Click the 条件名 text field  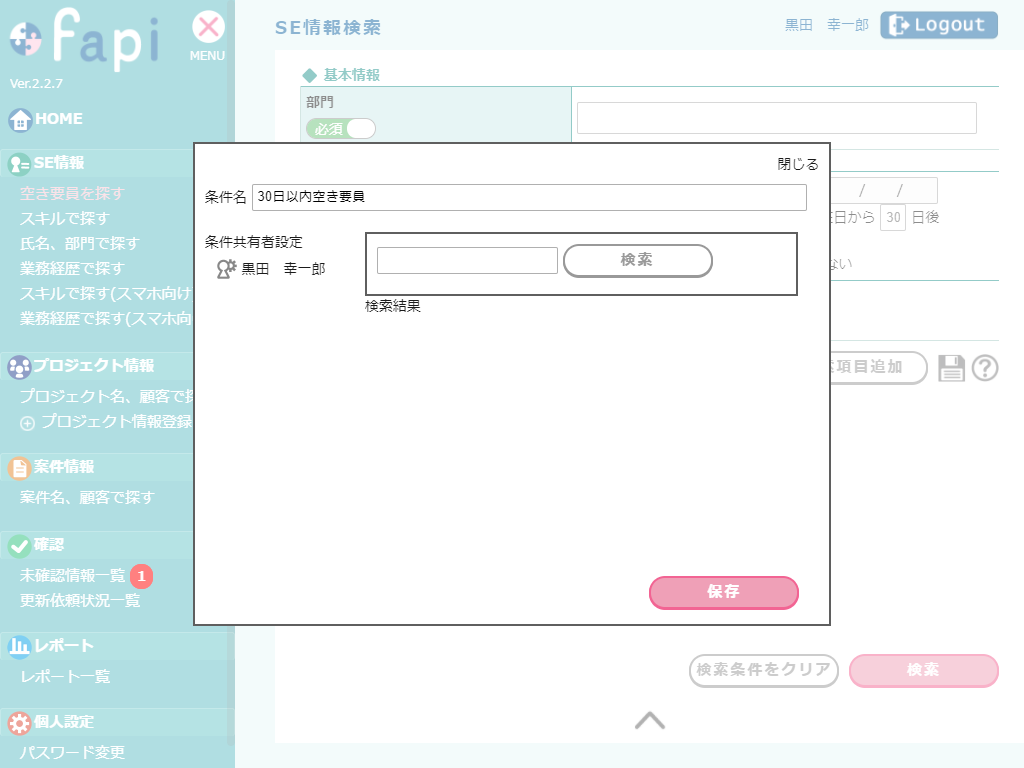click(x=529, y=197)
